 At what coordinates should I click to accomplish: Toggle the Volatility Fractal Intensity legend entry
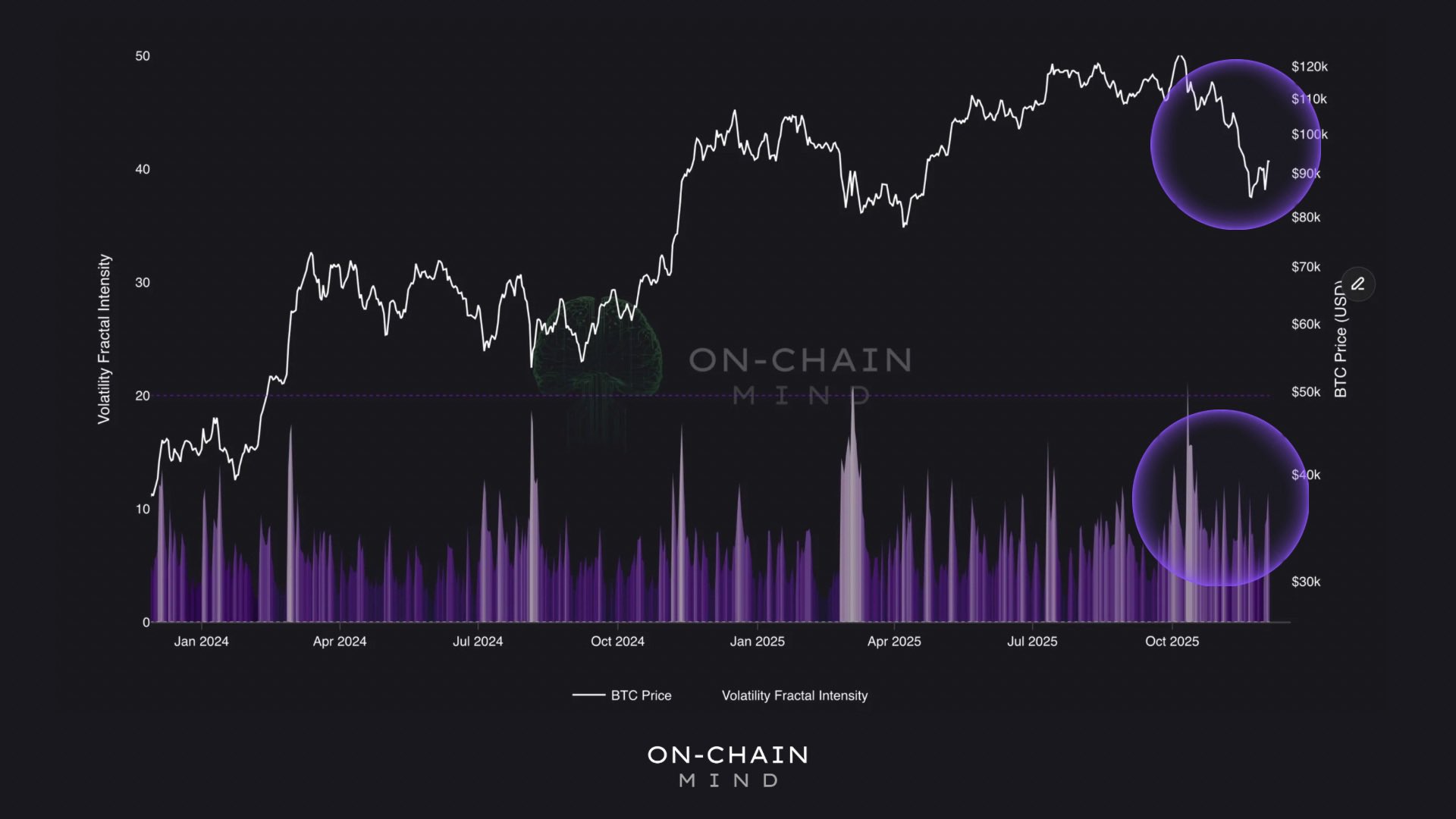[x=794, y=695]
